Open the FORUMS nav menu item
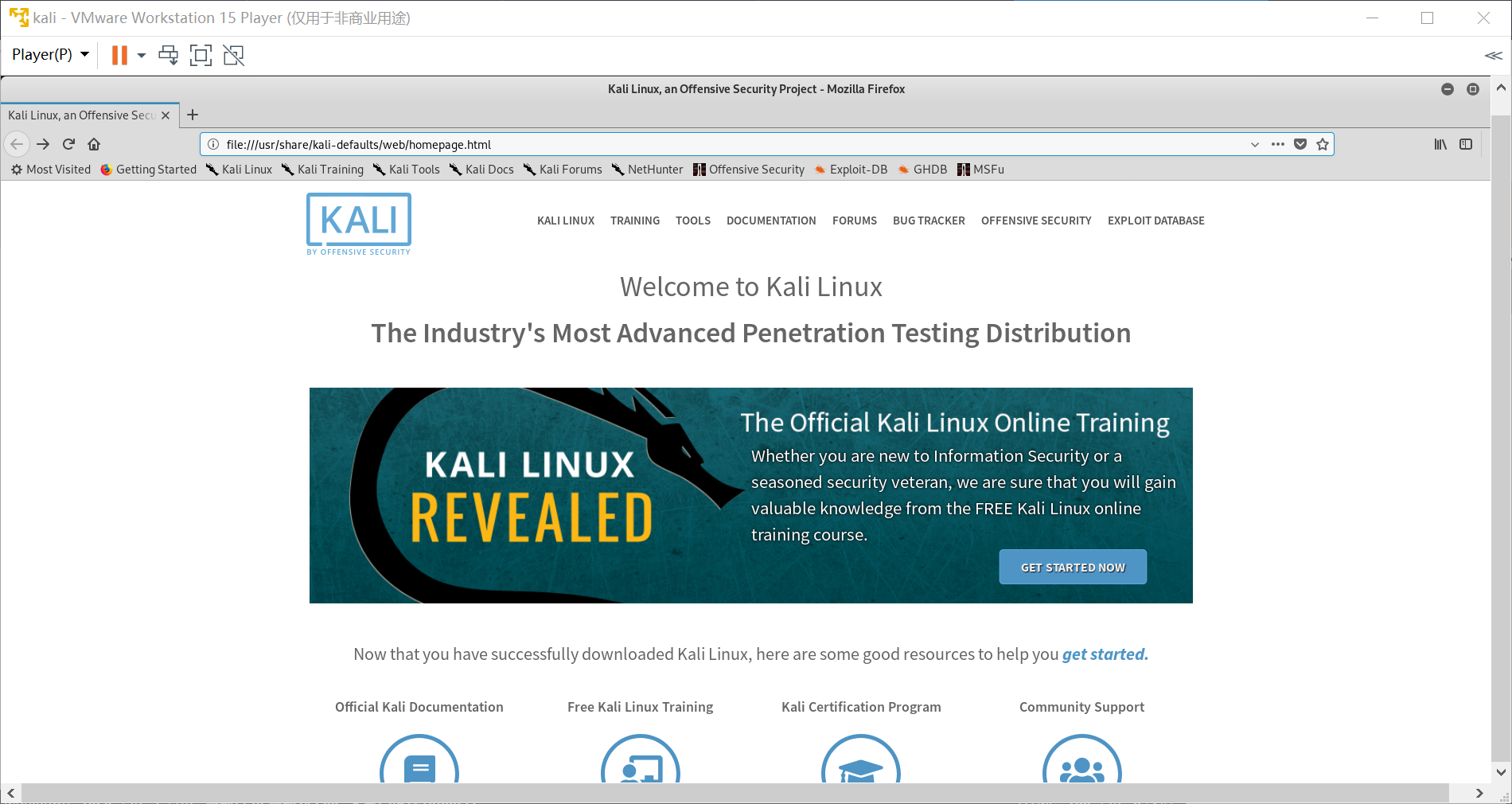This screenshot has width=1512, height=804. click(855, 221)
